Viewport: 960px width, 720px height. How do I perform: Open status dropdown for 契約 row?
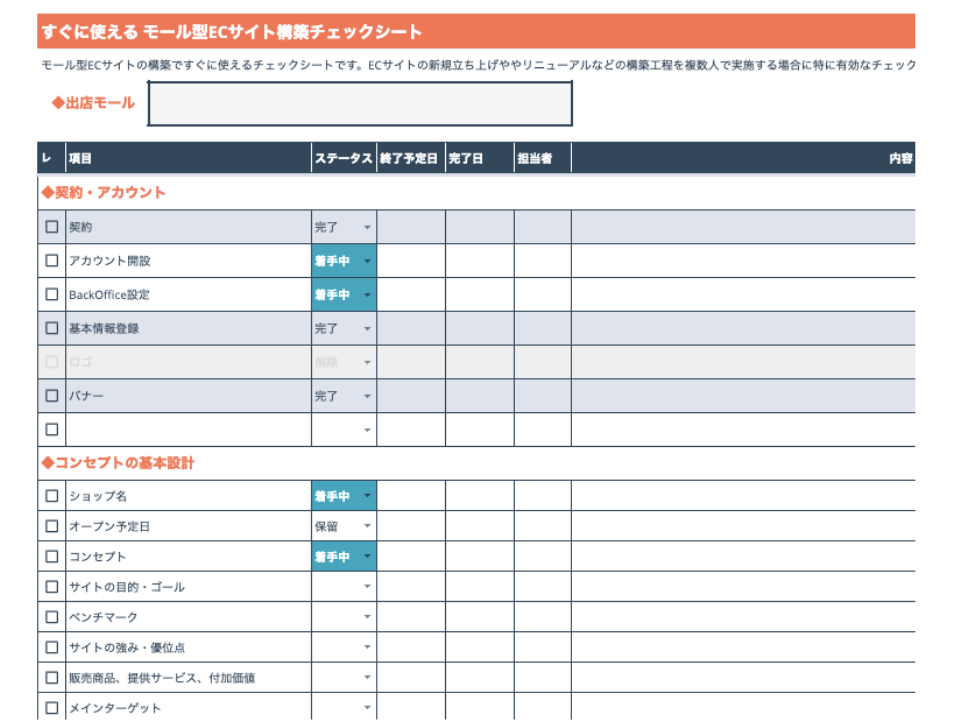(367, 228)
